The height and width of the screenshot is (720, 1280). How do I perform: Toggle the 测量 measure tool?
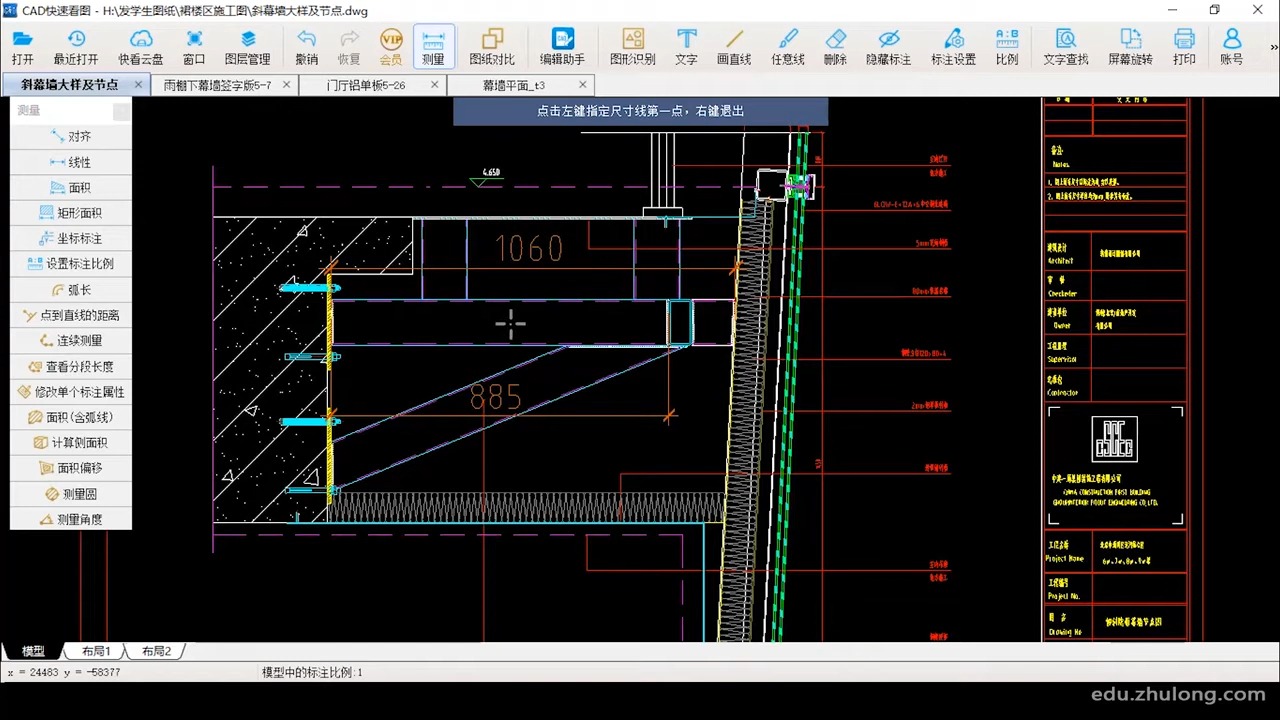433,47
